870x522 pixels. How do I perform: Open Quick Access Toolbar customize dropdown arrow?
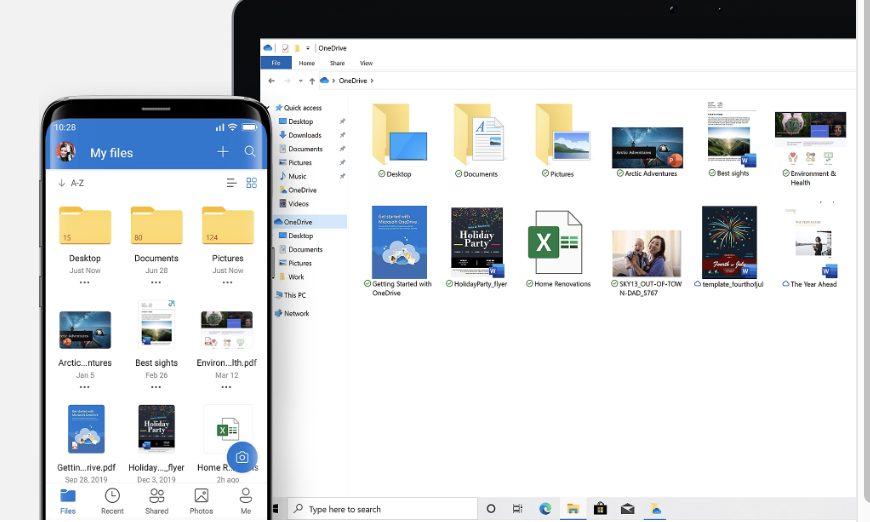click(x=308, y=48)
